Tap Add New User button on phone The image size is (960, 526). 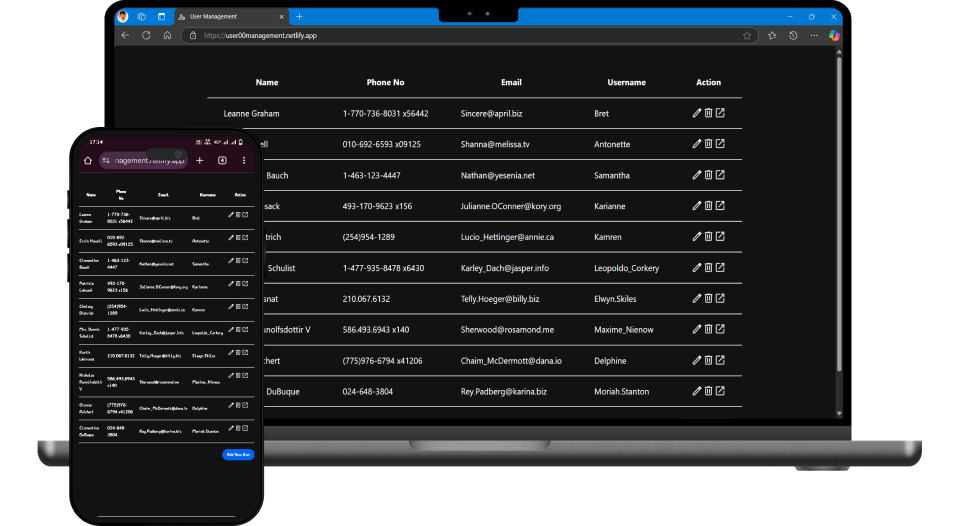pyautogui.click(x=238, y=454)
